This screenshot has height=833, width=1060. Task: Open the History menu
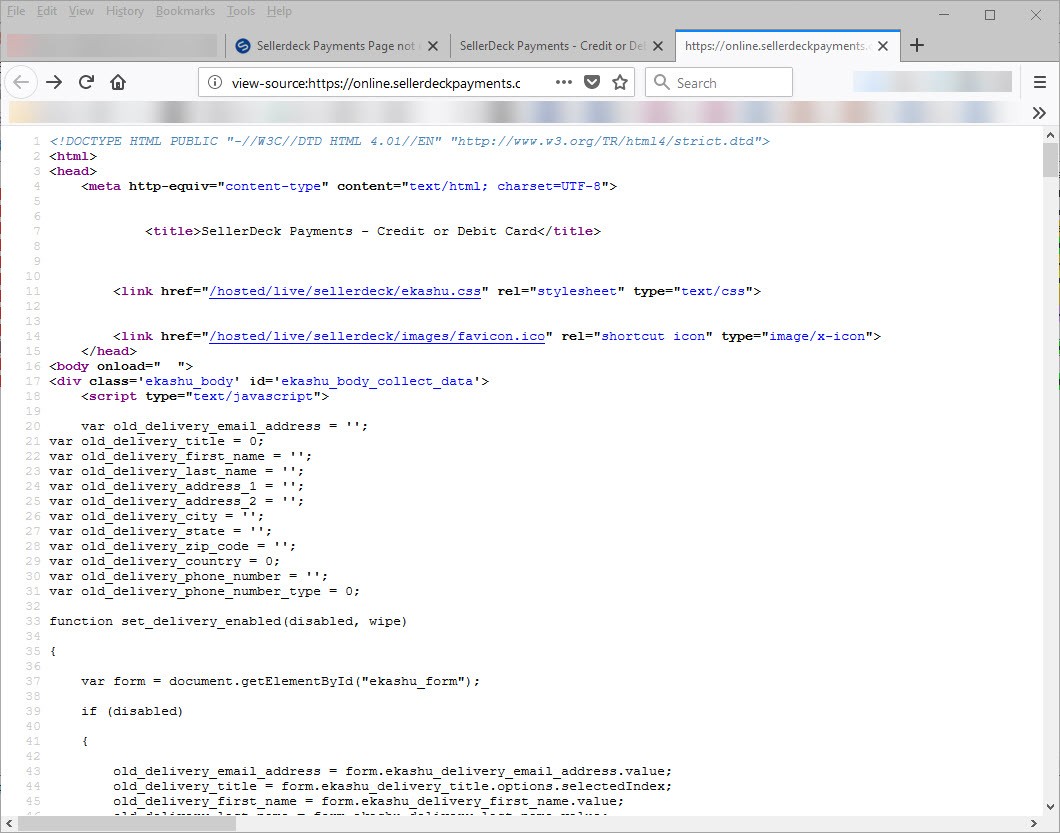pos(125,11)
